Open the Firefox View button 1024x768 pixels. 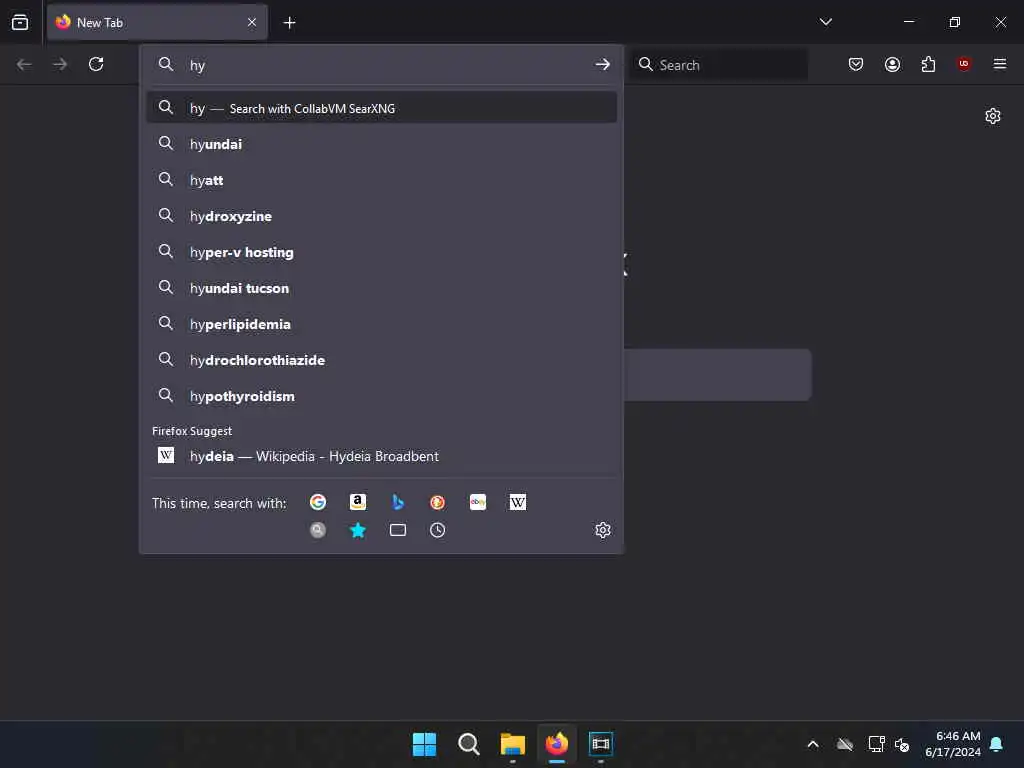click(x=20, y=22)
